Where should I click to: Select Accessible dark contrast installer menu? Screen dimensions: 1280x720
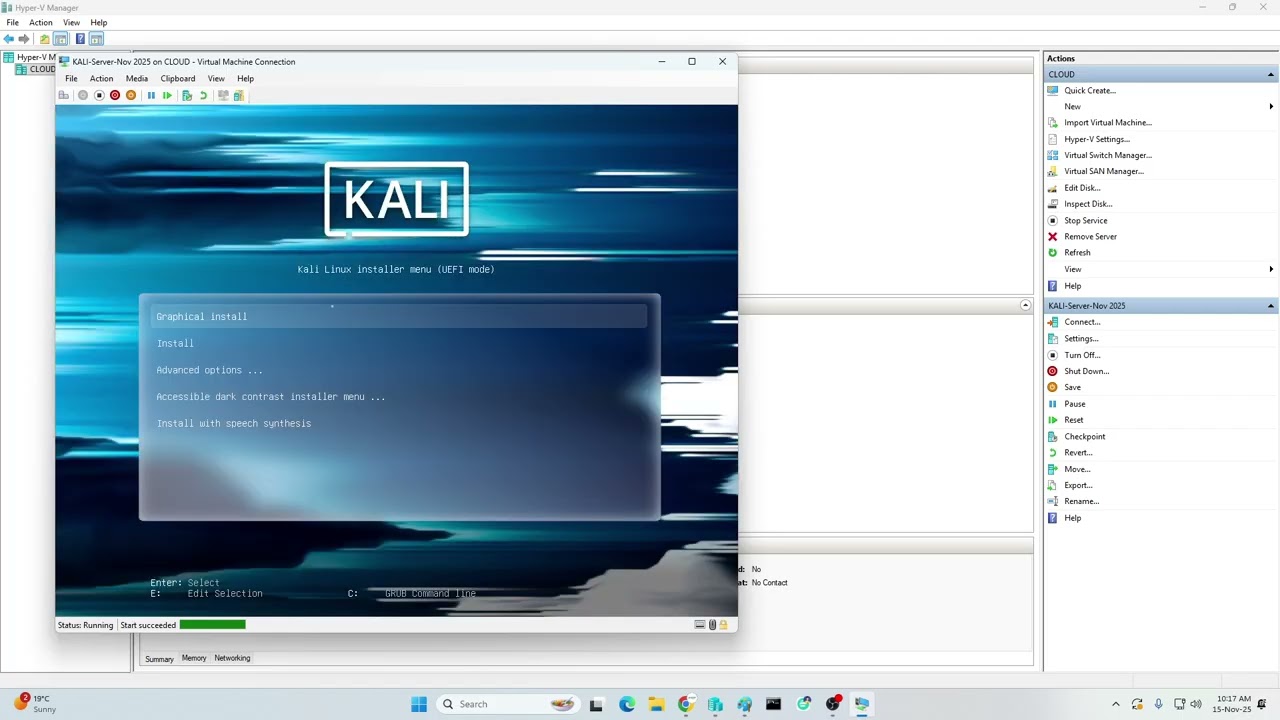pos(270,397)
